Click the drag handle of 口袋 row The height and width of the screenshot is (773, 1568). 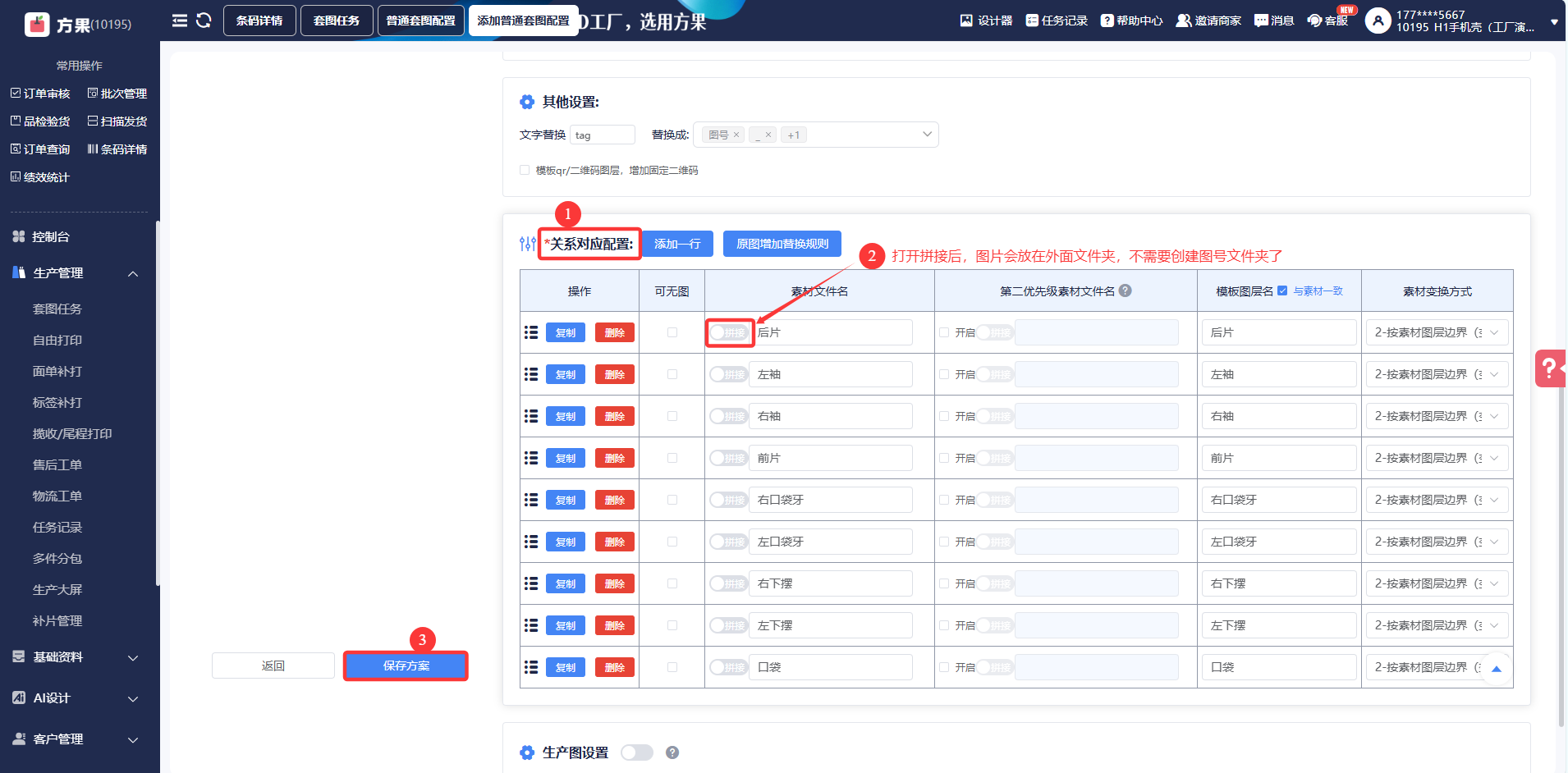click(x=531, y=667)
